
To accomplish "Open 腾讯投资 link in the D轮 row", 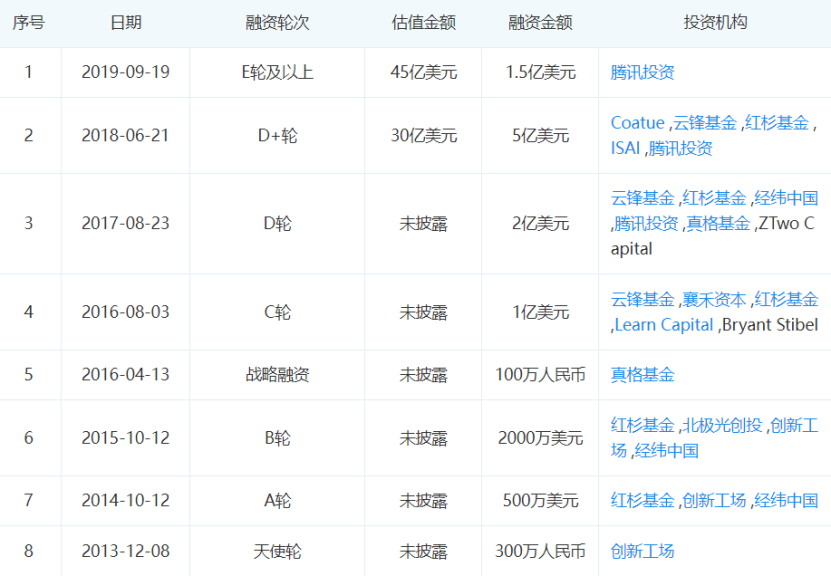I will click(x=647, y=224).
